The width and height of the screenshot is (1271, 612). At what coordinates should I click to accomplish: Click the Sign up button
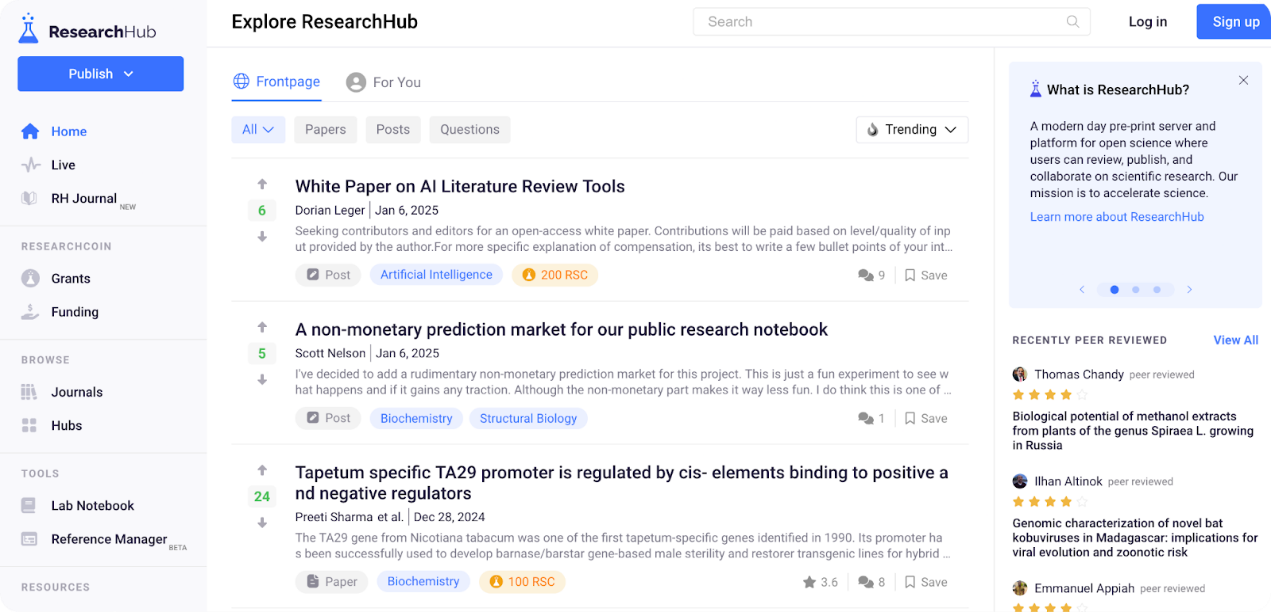(x=1235, y=22)
